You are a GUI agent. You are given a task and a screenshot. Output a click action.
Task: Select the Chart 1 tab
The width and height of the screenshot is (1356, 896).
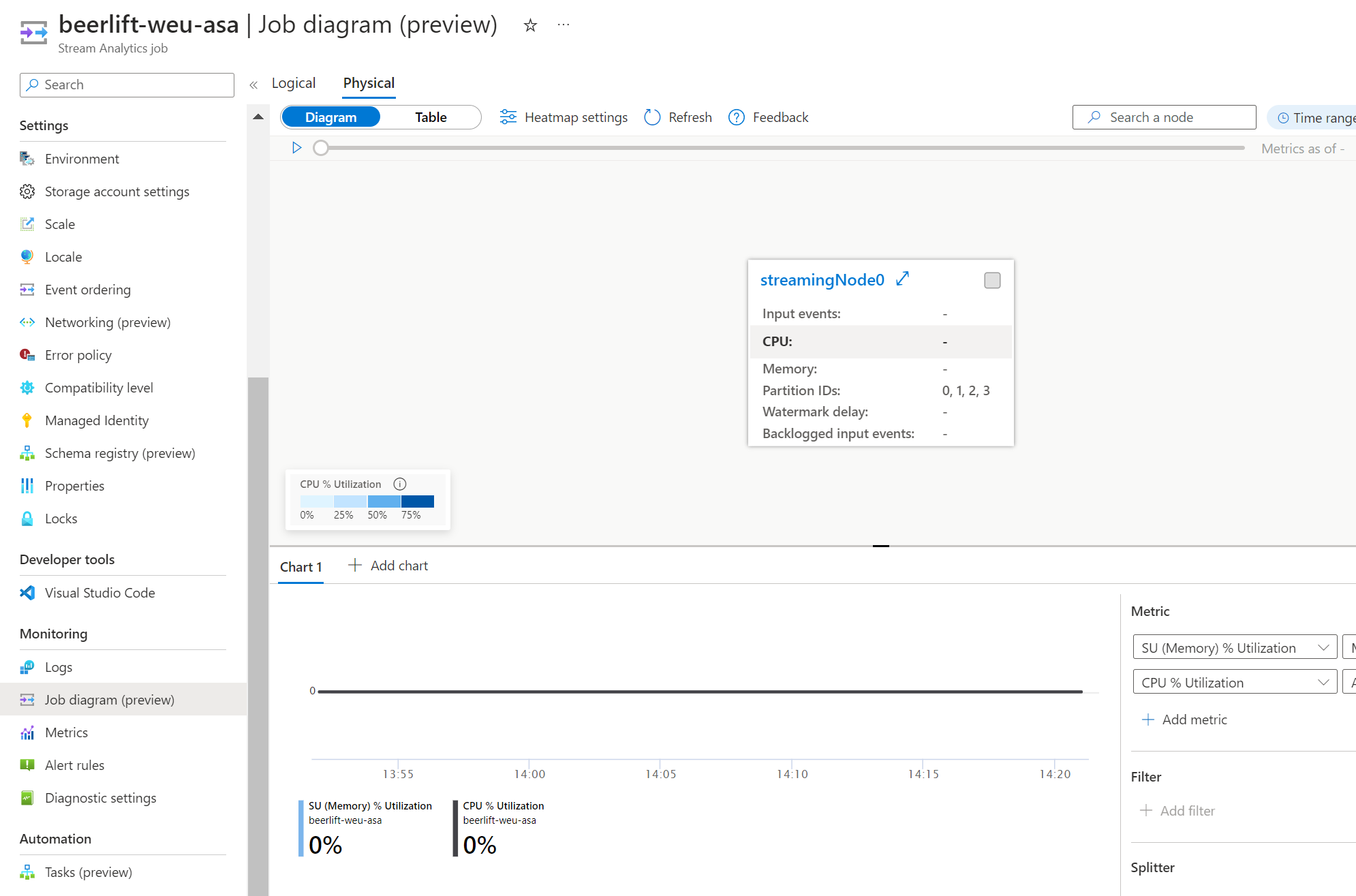point(301,567)
